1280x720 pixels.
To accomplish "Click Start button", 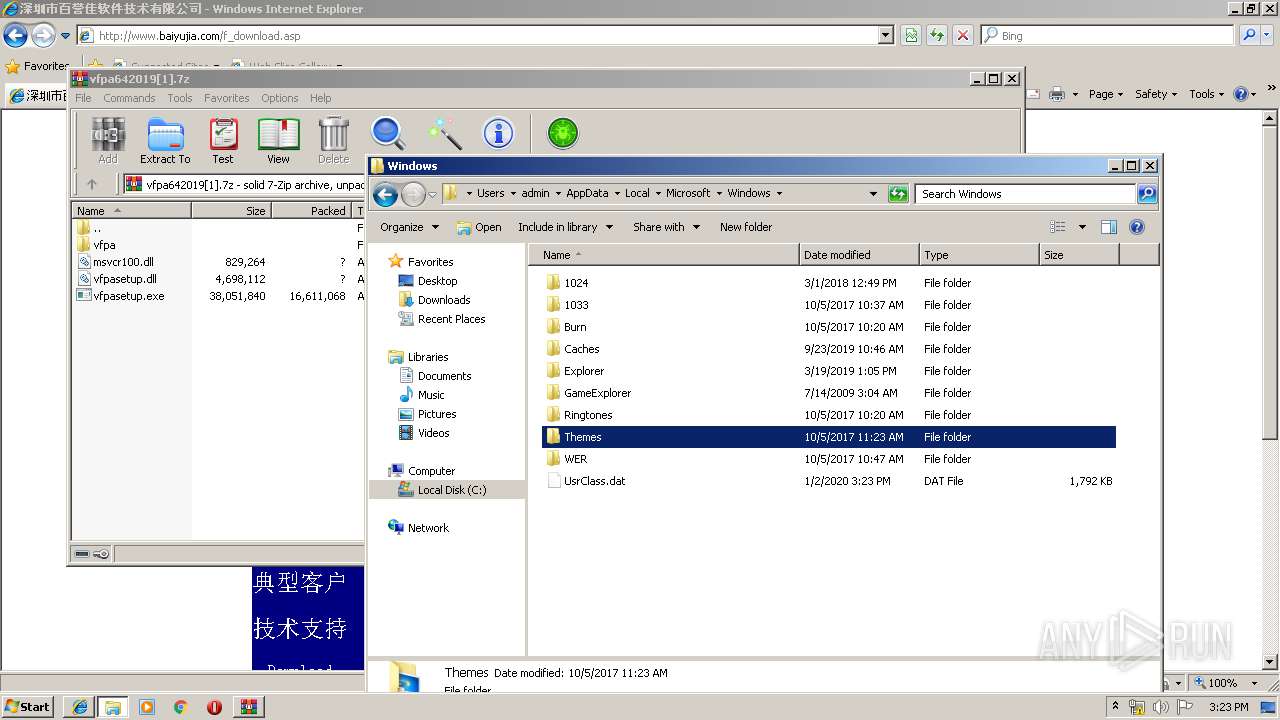I will pos(28,707).
